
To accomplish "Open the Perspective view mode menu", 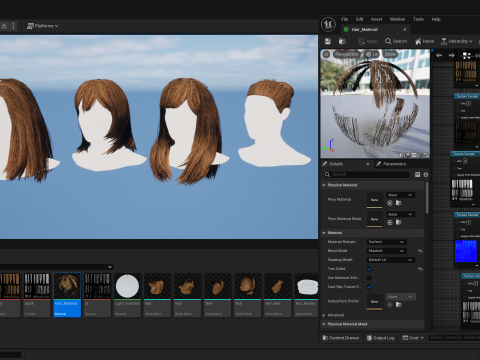I will [x=347, y=54].
